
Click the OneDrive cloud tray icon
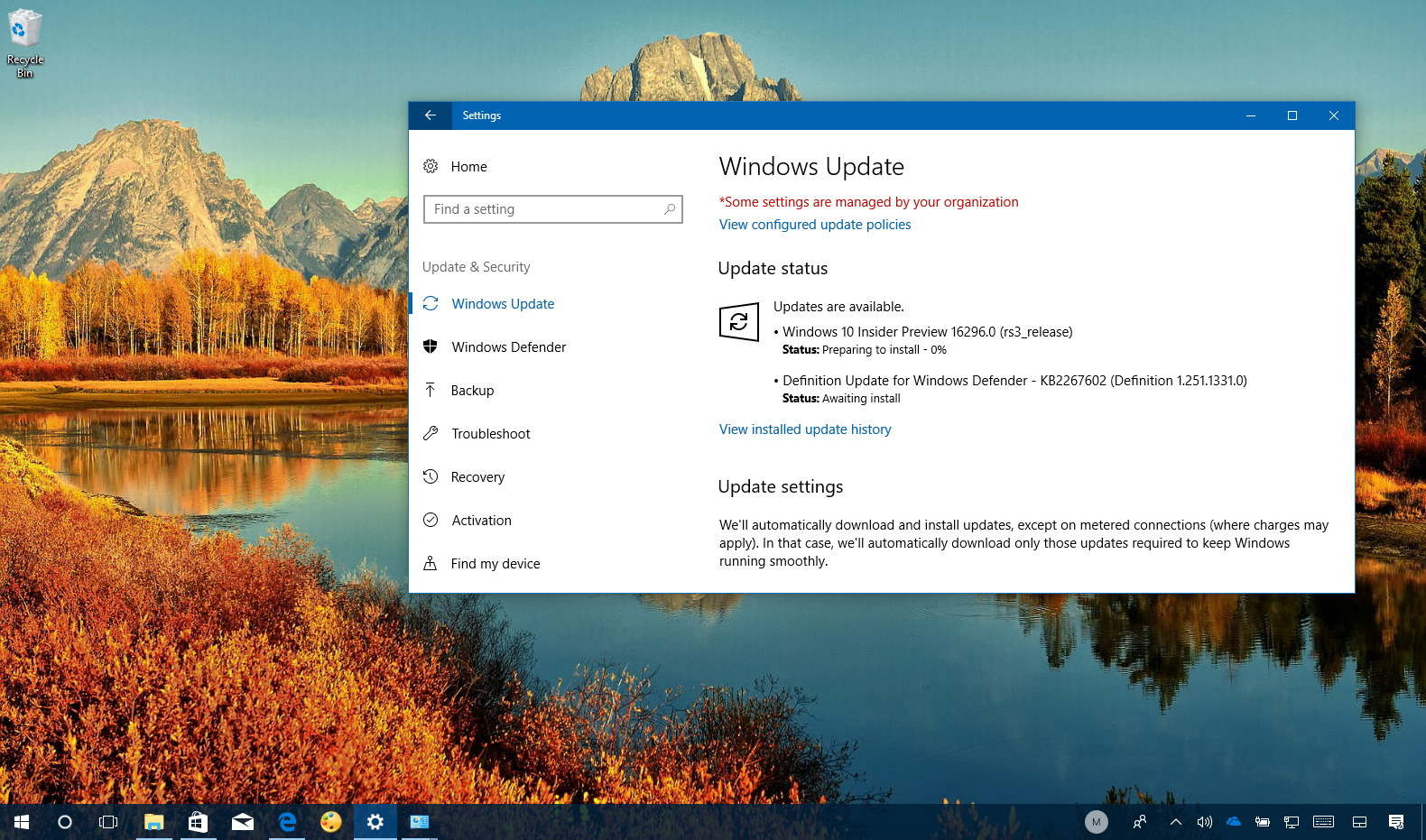pos(1234,822)
